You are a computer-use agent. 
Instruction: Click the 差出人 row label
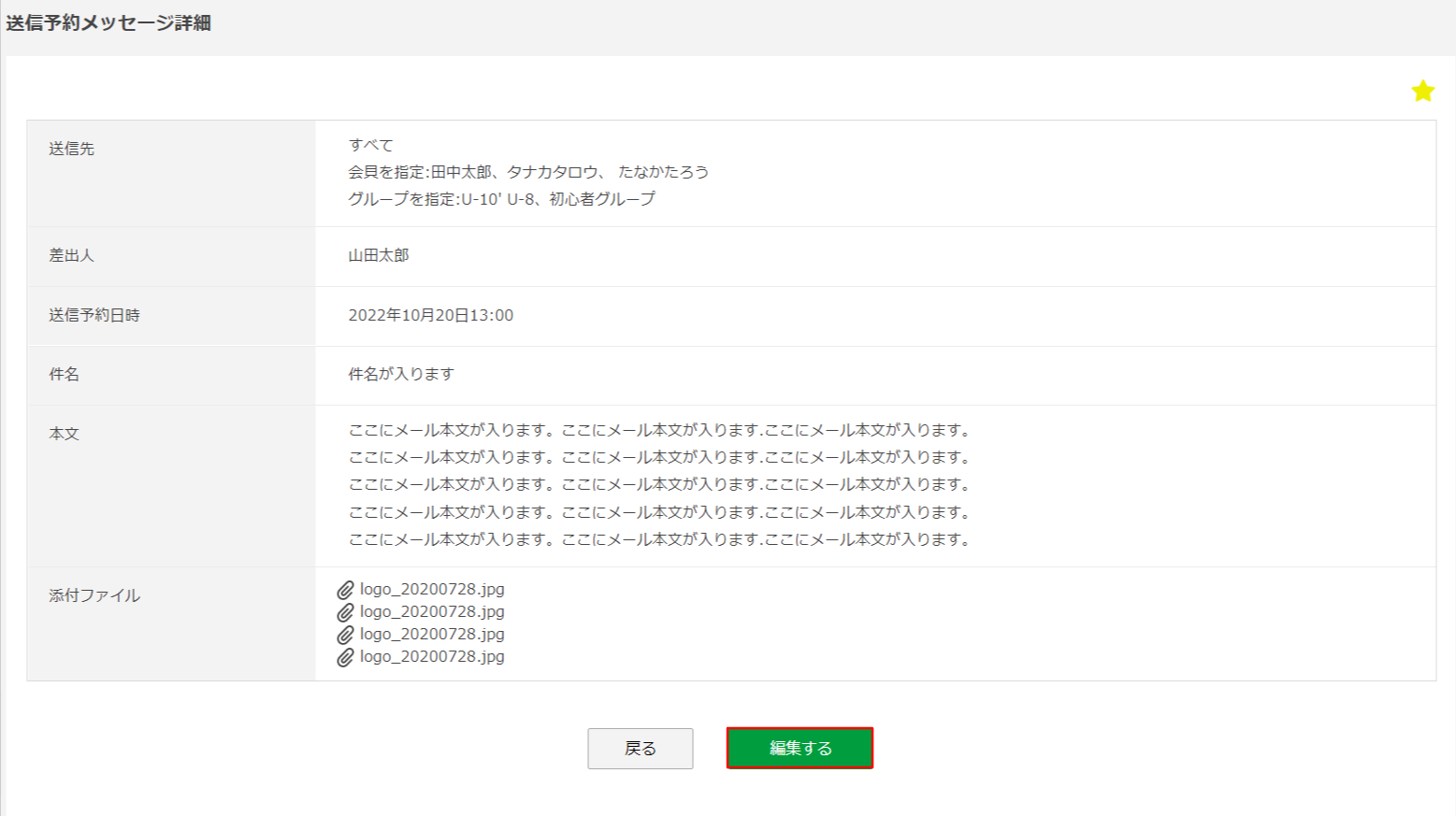[72, 255]
